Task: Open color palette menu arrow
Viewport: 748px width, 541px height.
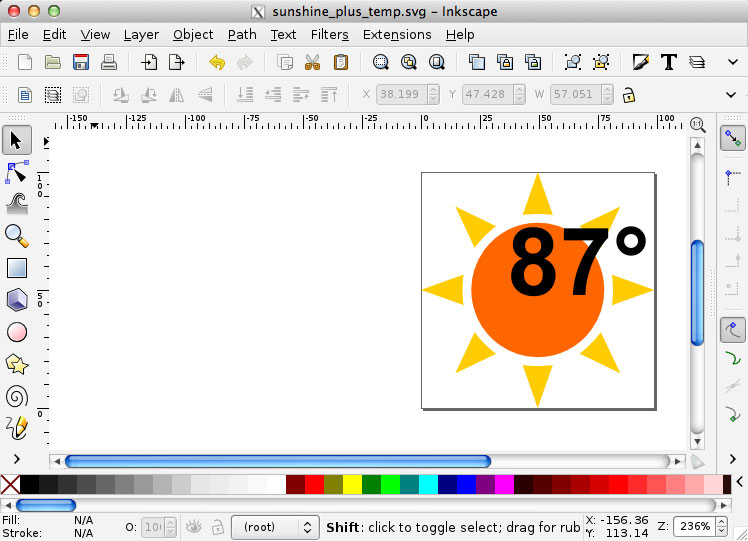Action: [740, 482]
